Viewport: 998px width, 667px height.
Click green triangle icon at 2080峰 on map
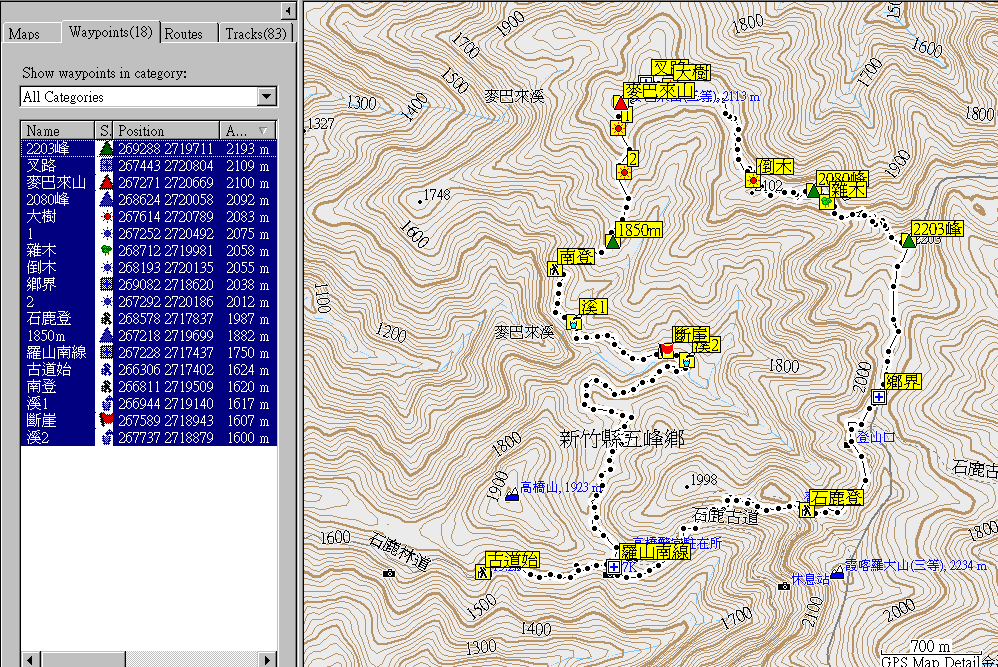(x=813, y=190)
